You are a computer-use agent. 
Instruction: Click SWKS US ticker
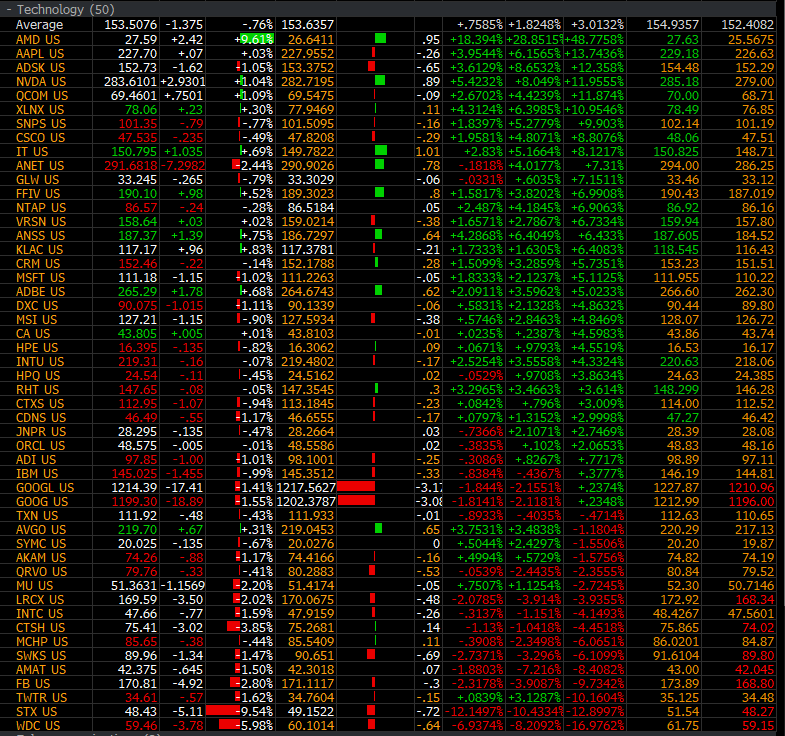pos(41,656)
